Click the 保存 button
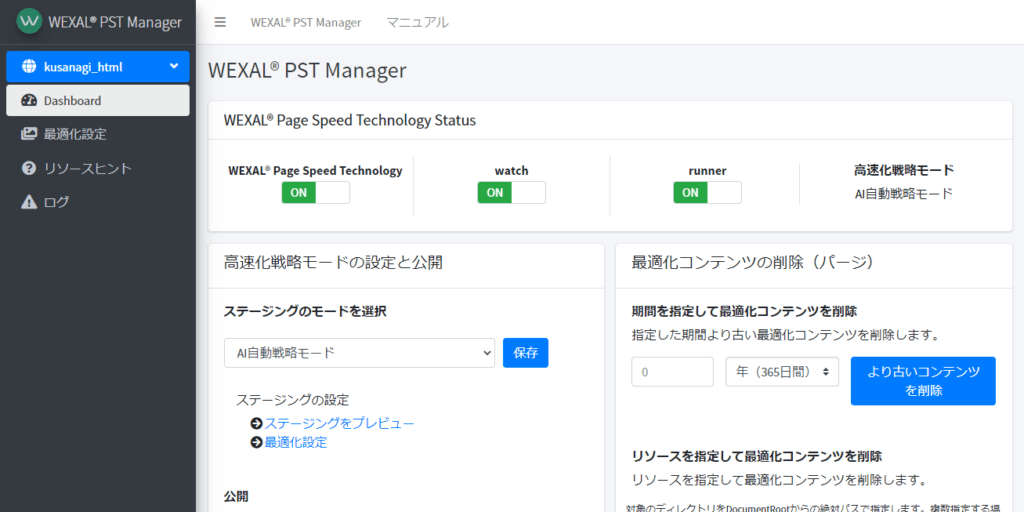The width and height of the screenshot is (1024, 512). (x=526, y=353)
